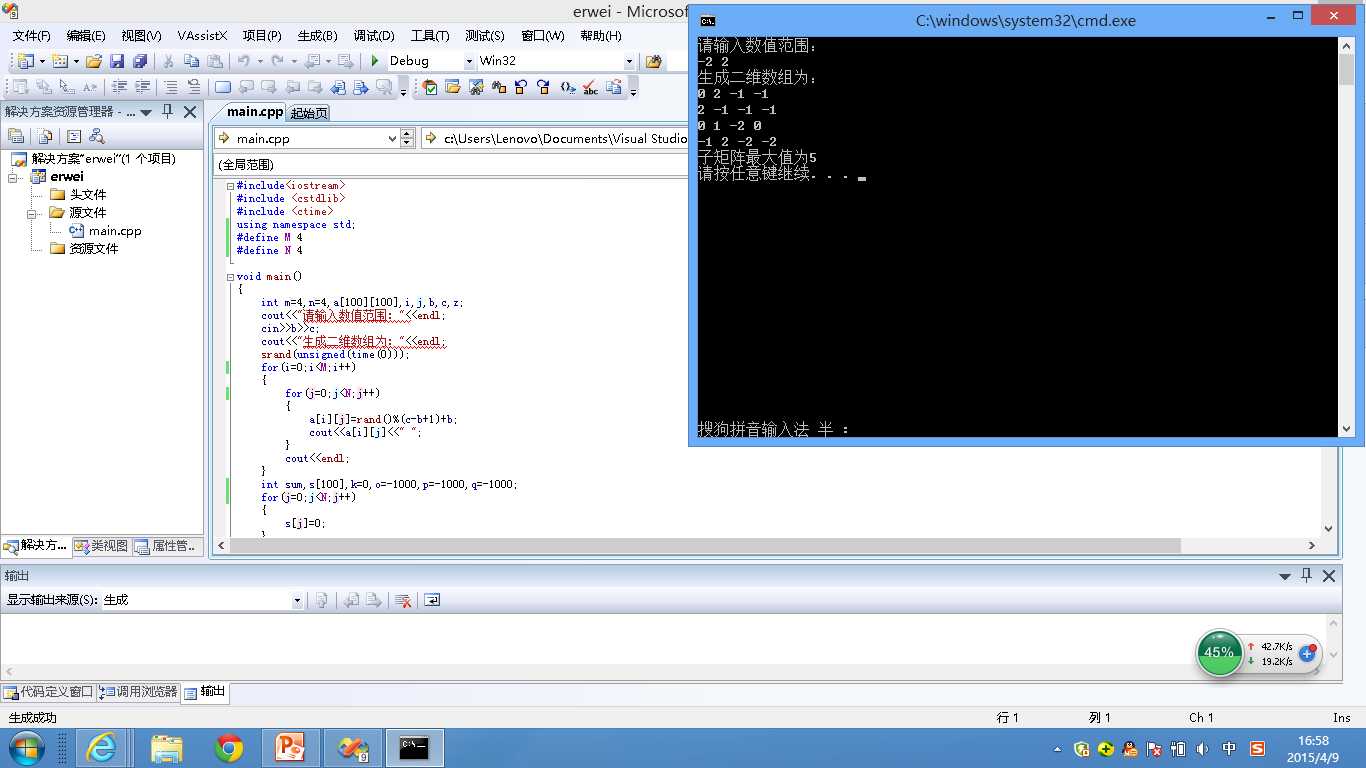Click the Open File folder icon
Viewport: 1366px width, 768px height.
point(93,61)
